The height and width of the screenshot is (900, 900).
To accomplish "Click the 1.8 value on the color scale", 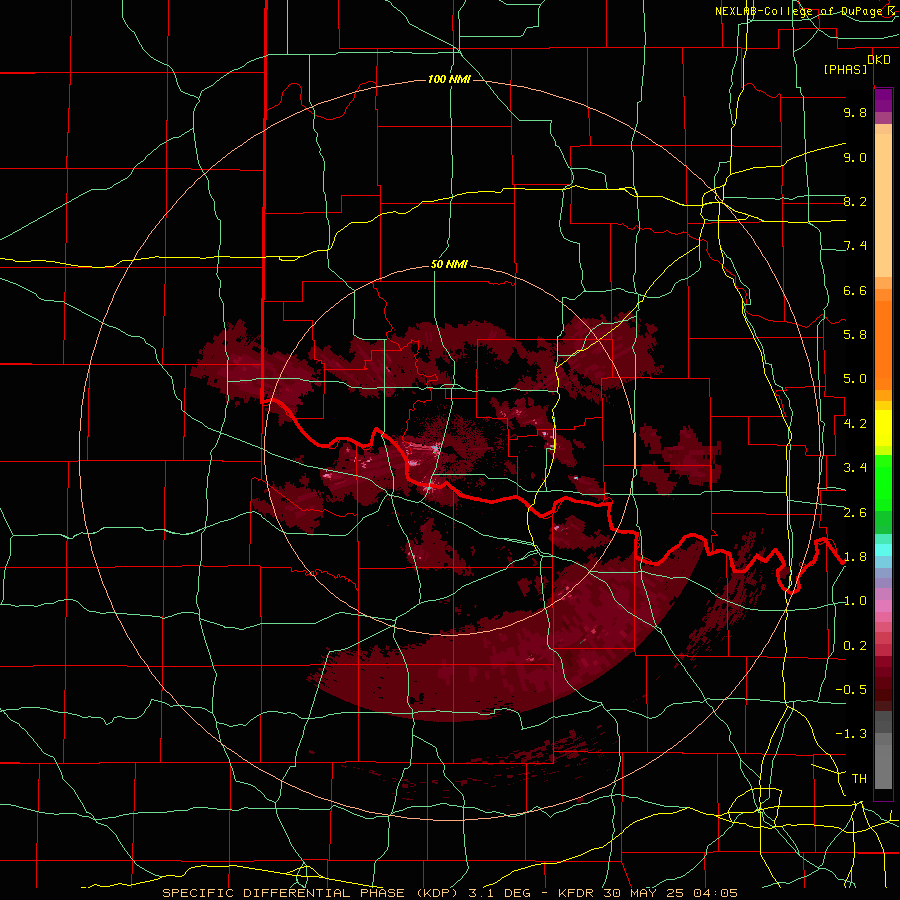I will [855, 557].
